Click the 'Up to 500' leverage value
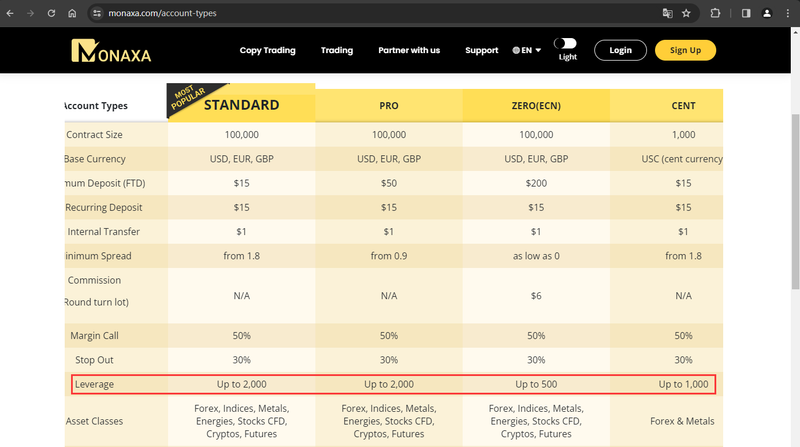 [x=536, y=384]
